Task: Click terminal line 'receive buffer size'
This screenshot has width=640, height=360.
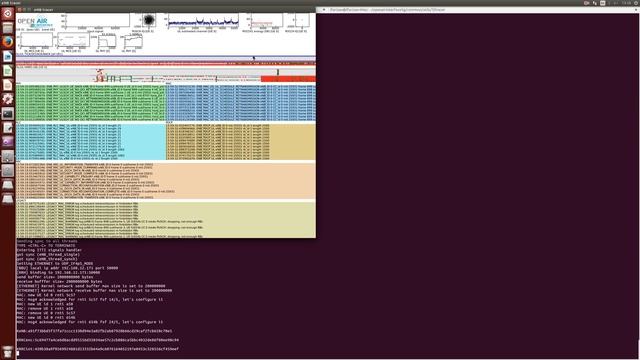Action: 59,282
